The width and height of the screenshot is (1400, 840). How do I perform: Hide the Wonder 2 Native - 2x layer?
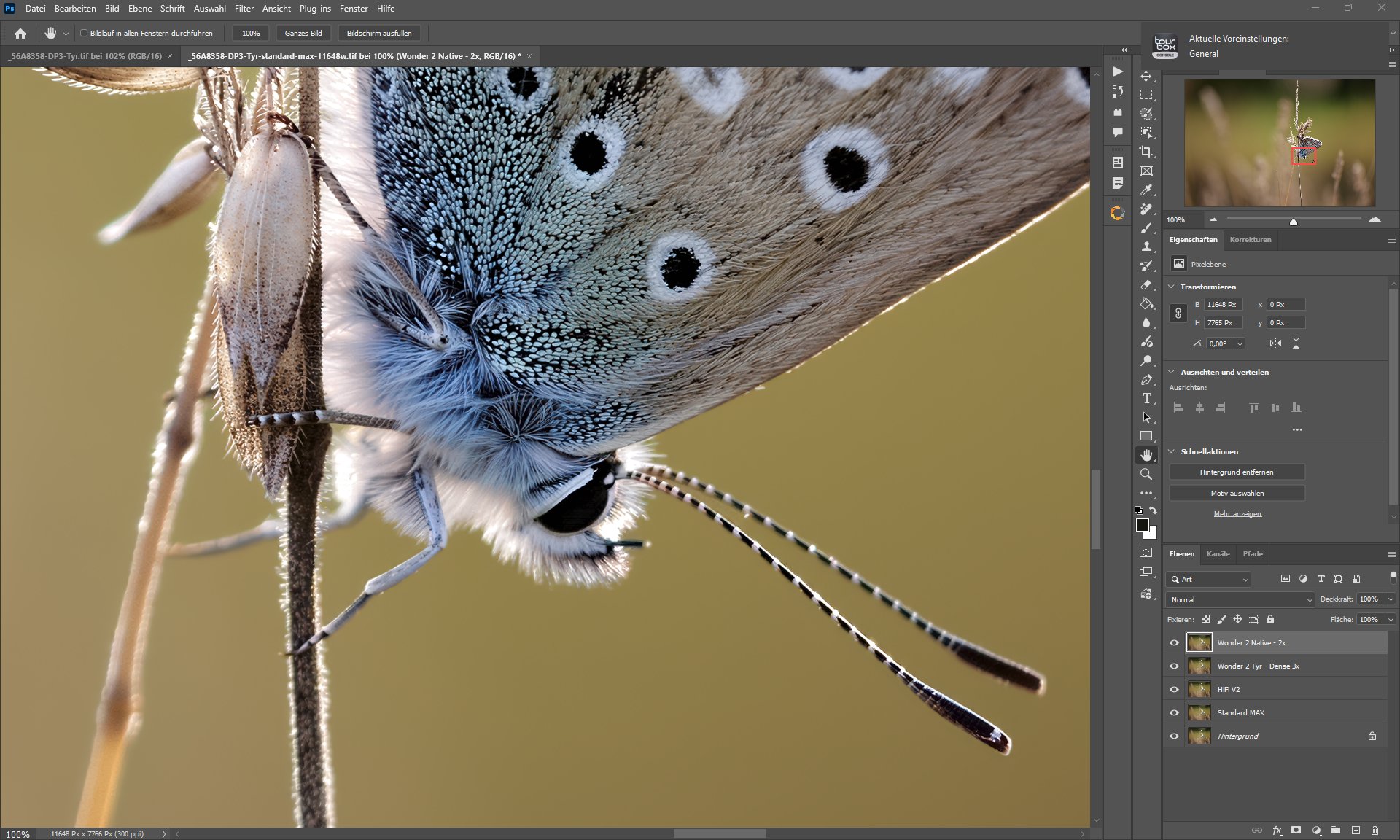[x=1174, y=642]
